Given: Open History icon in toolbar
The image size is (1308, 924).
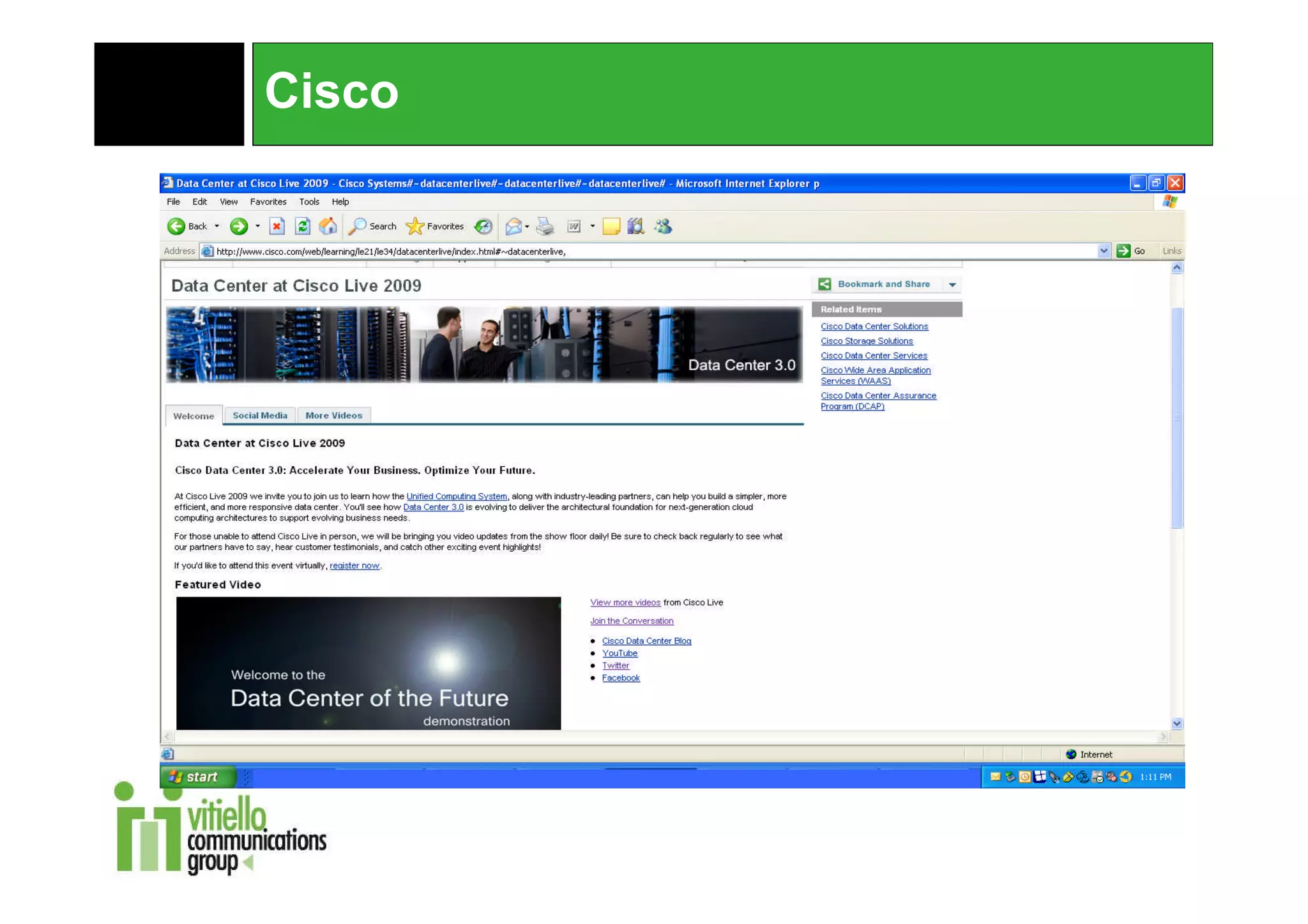Looking at the screenshot, I should click(x=483, y=226).
